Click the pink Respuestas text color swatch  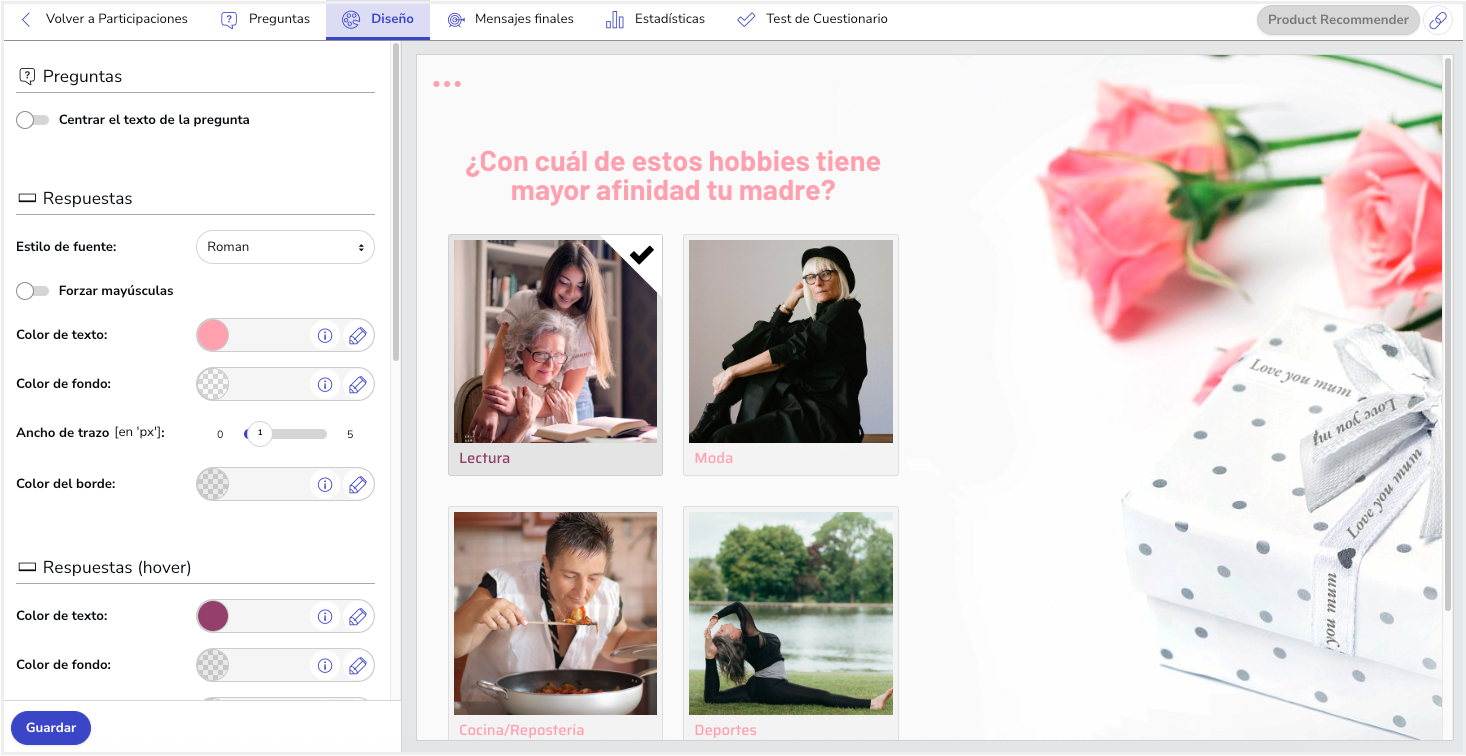tap(213, 336)
